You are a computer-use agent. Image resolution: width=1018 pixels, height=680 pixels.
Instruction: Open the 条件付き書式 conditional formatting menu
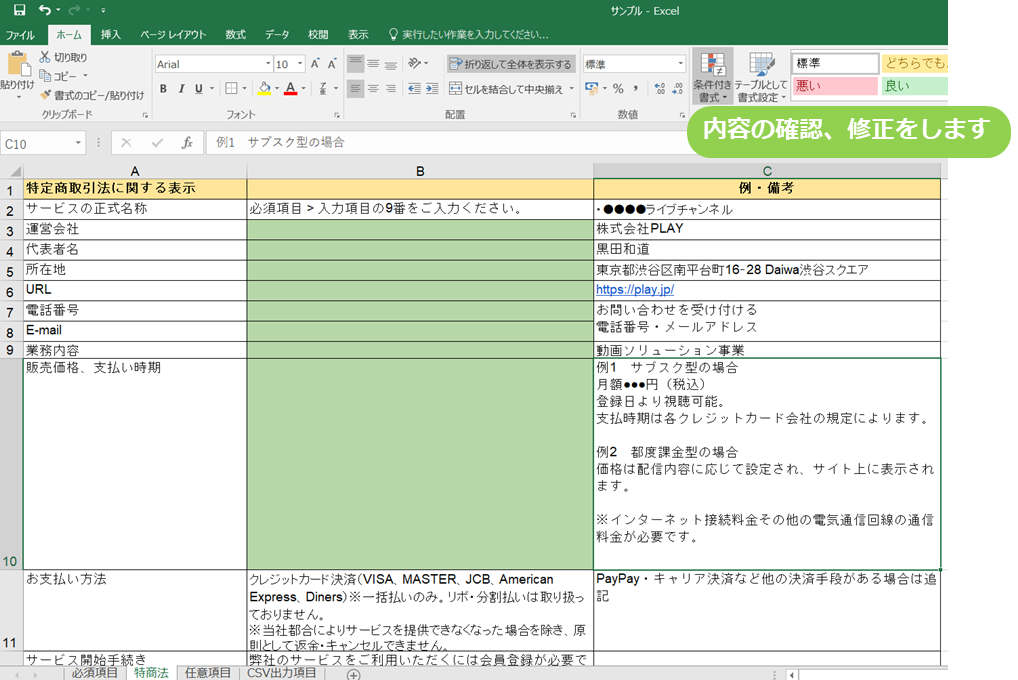tap(712, 75)
